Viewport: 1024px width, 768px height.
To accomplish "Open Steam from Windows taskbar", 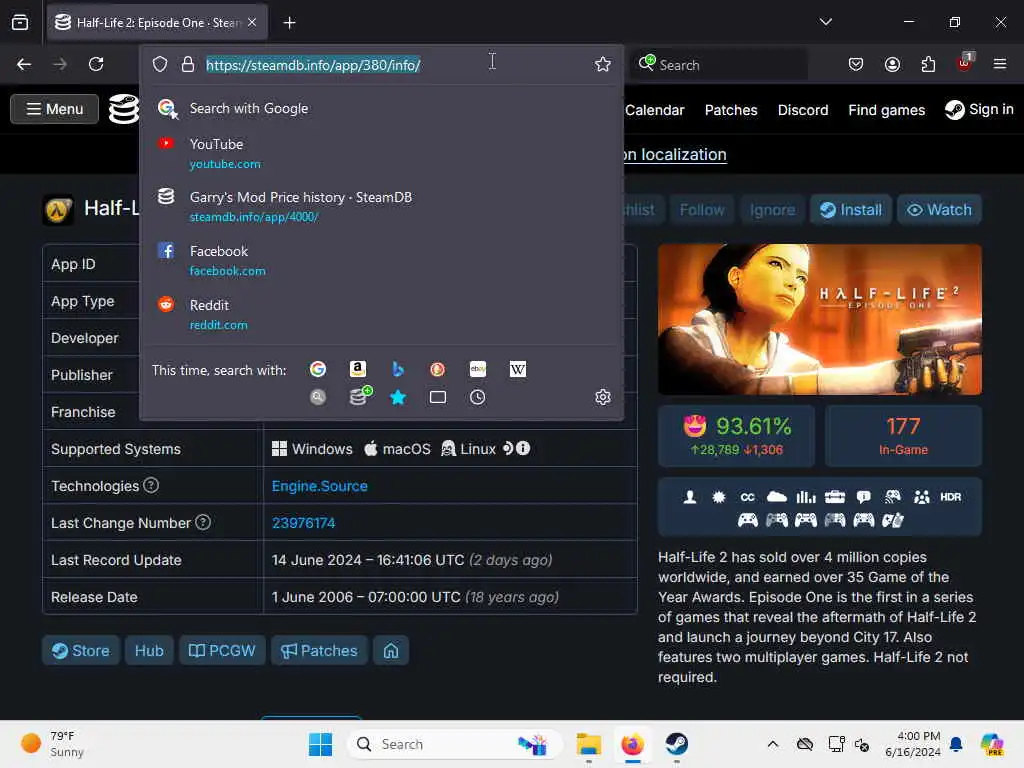I will pyautogui.click(x=677, y=744).
